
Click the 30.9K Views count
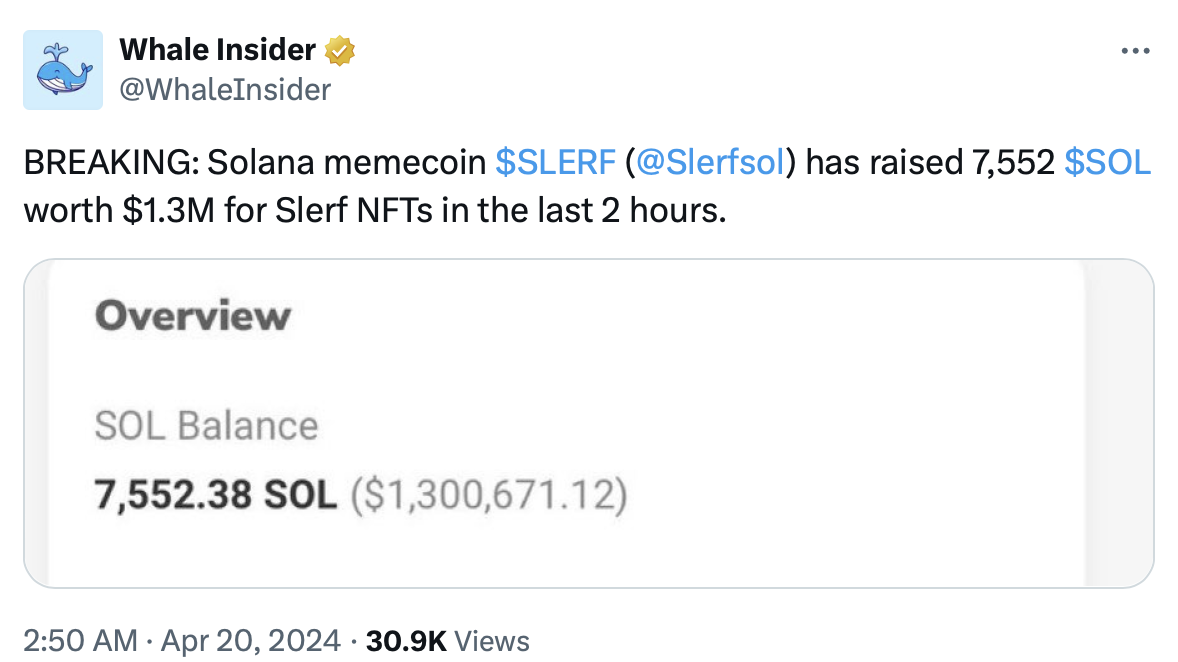coord(448,640)
